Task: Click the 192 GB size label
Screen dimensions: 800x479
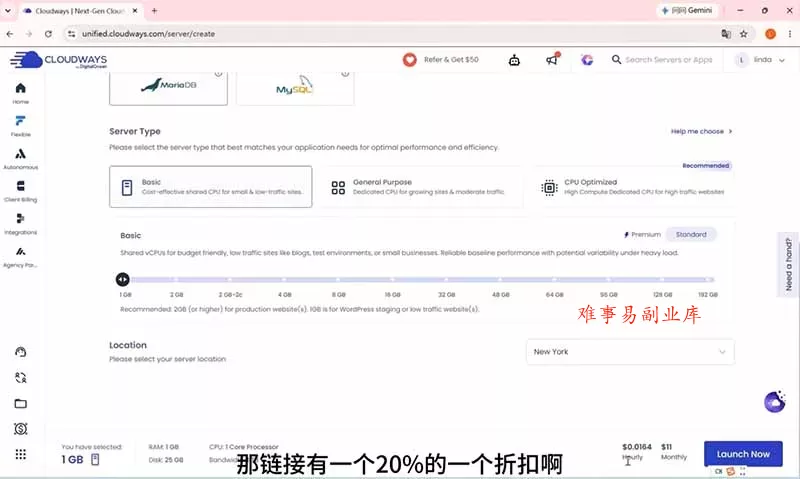Action: click(708, 295)
